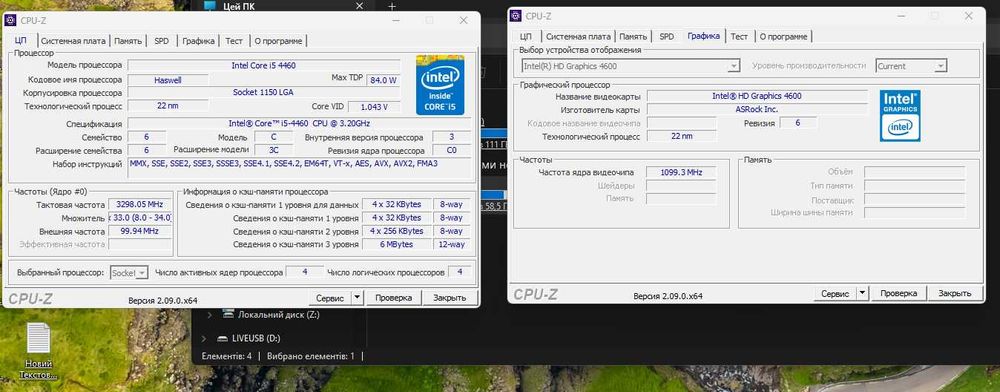Click the 12-way cache associativity value
Image resolution: width=1000 pixels, height=392 pixels.
[x=452, y=245]
